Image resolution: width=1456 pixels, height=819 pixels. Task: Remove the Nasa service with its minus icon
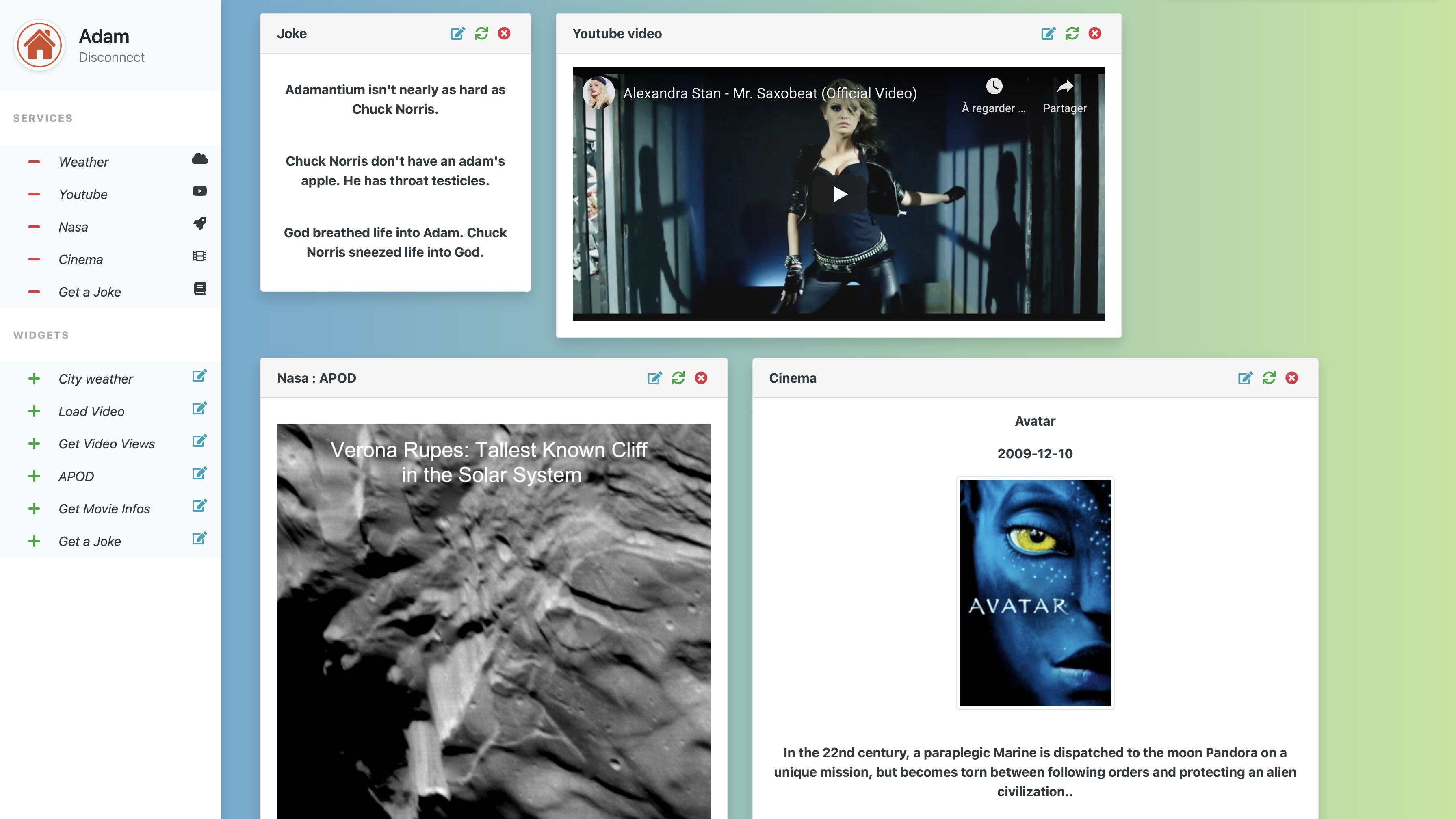point(34,227)
